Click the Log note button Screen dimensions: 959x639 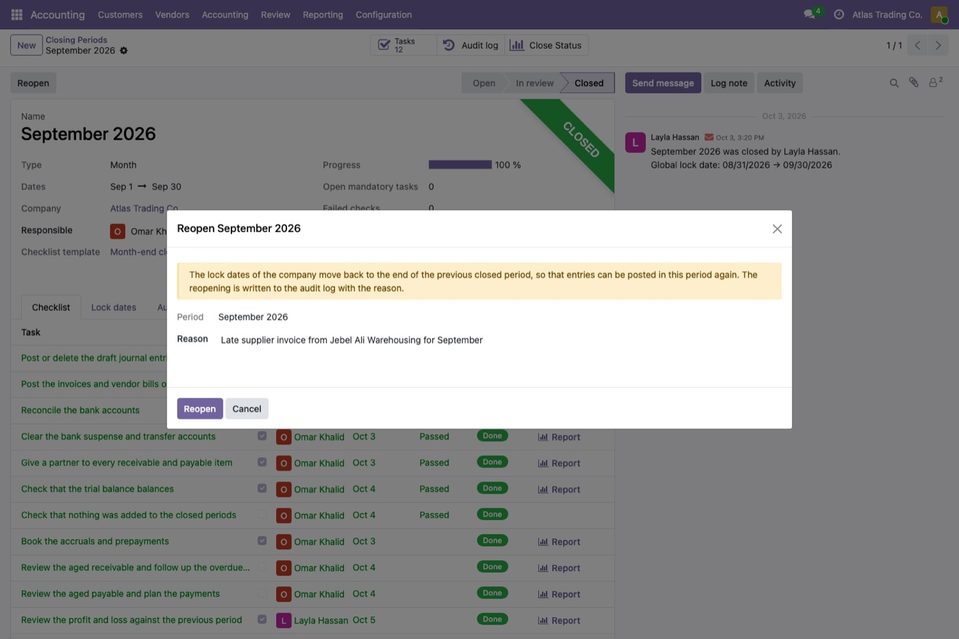[728, 83]
